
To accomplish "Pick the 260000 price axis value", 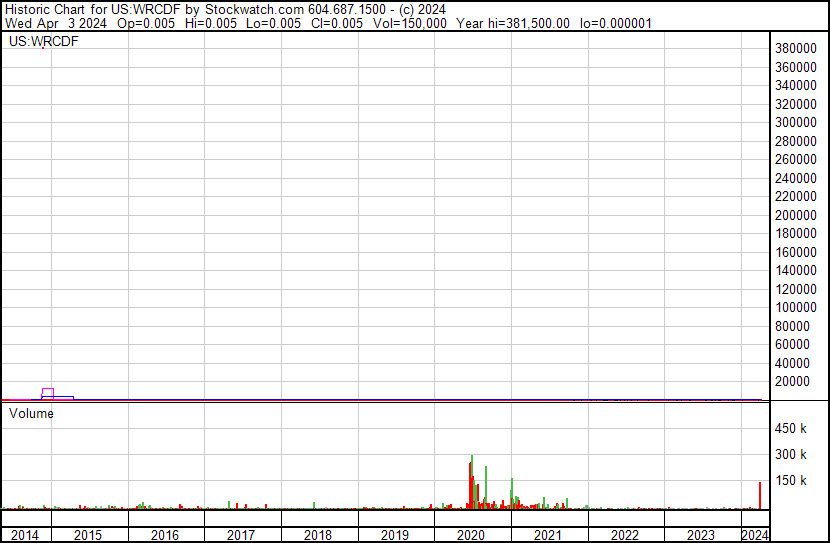I will (796, 159).
